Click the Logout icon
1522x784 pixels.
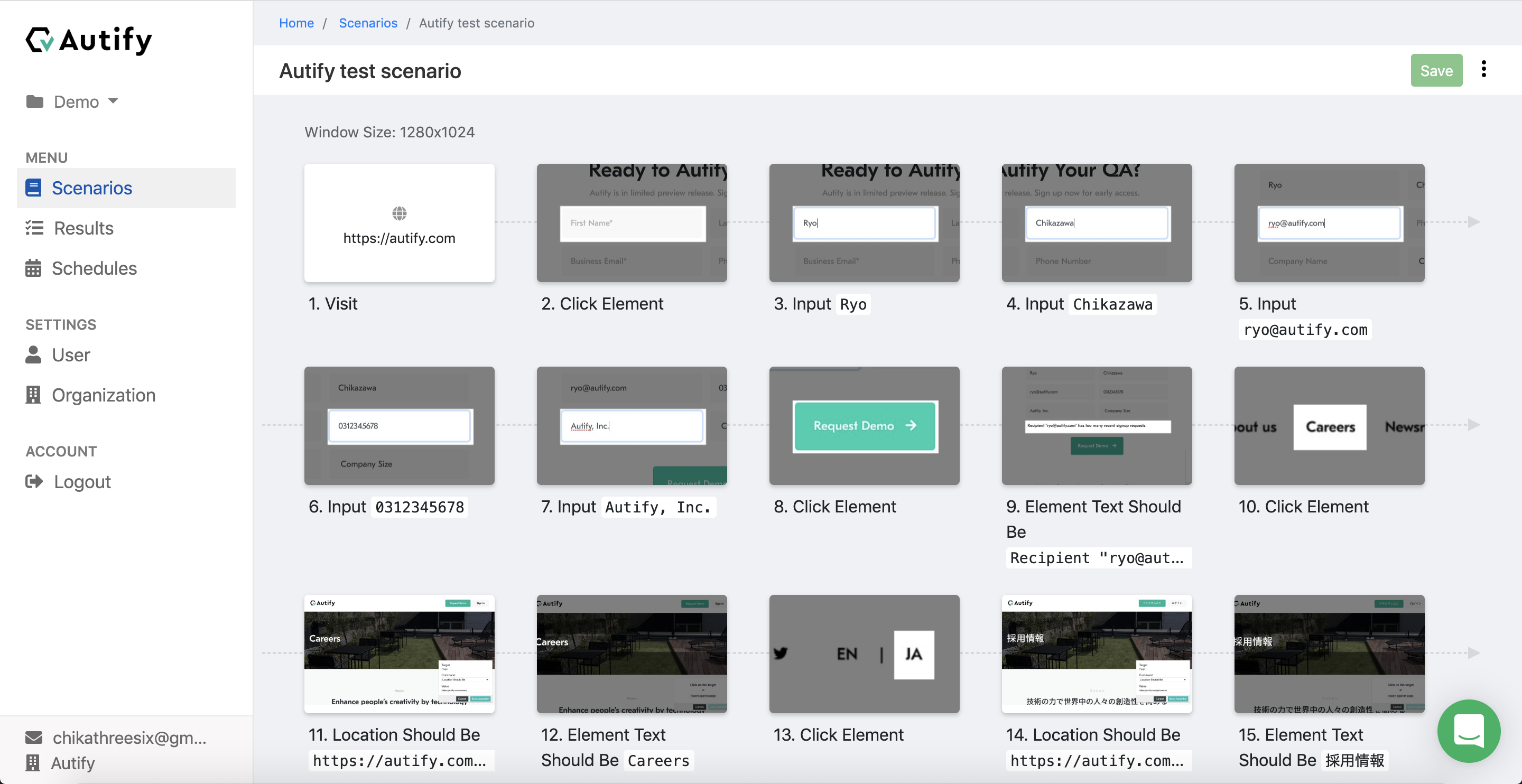34,481
